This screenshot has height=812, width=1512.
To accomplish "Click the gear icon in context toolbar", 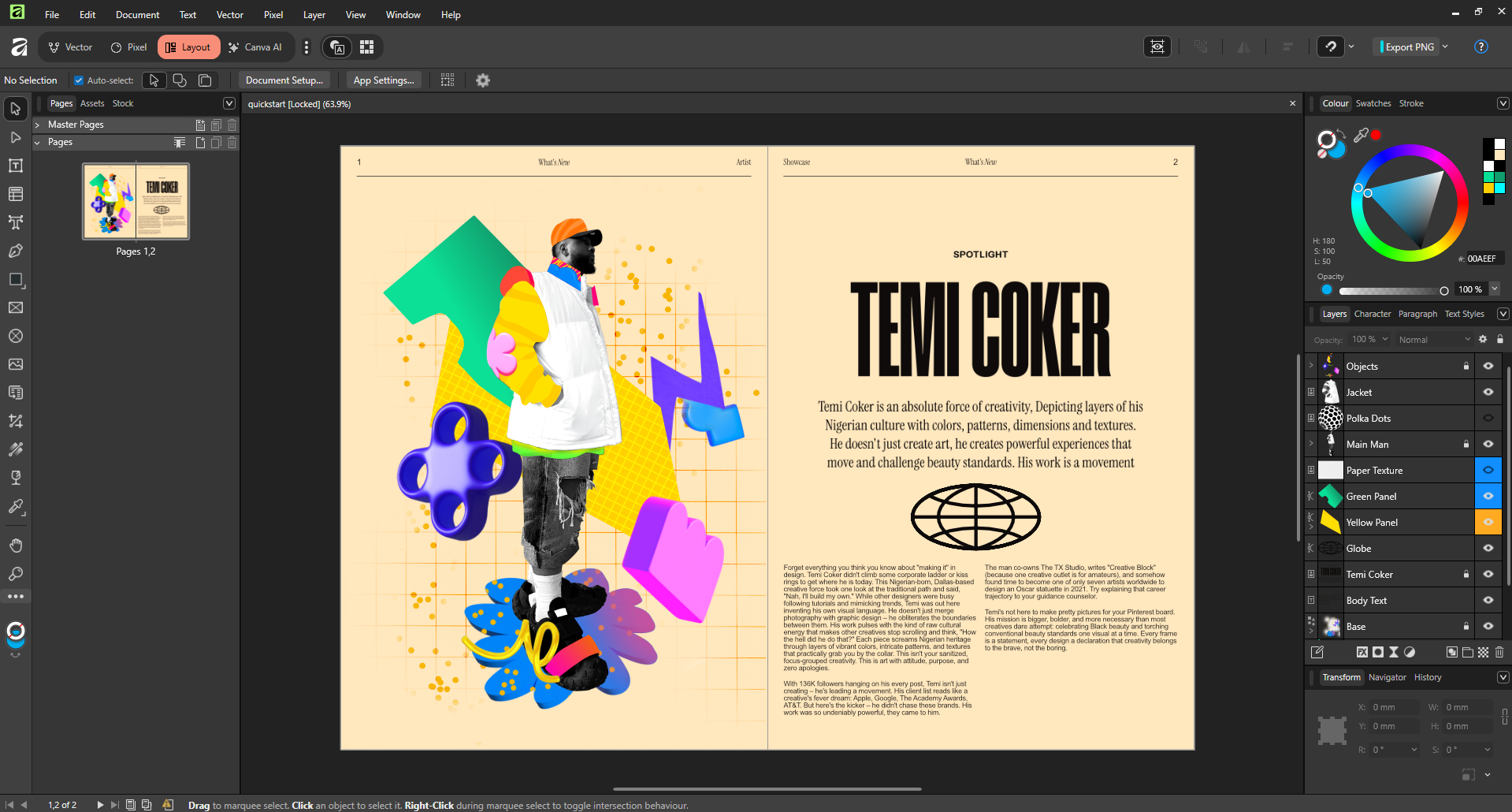I will (x=483, y=80).
